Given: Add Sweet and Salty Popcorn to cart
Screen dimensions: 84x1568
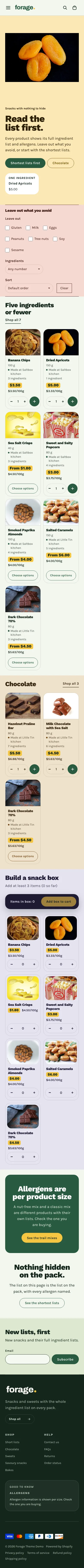Looking at the screenshot, I should tap(72, 488).
